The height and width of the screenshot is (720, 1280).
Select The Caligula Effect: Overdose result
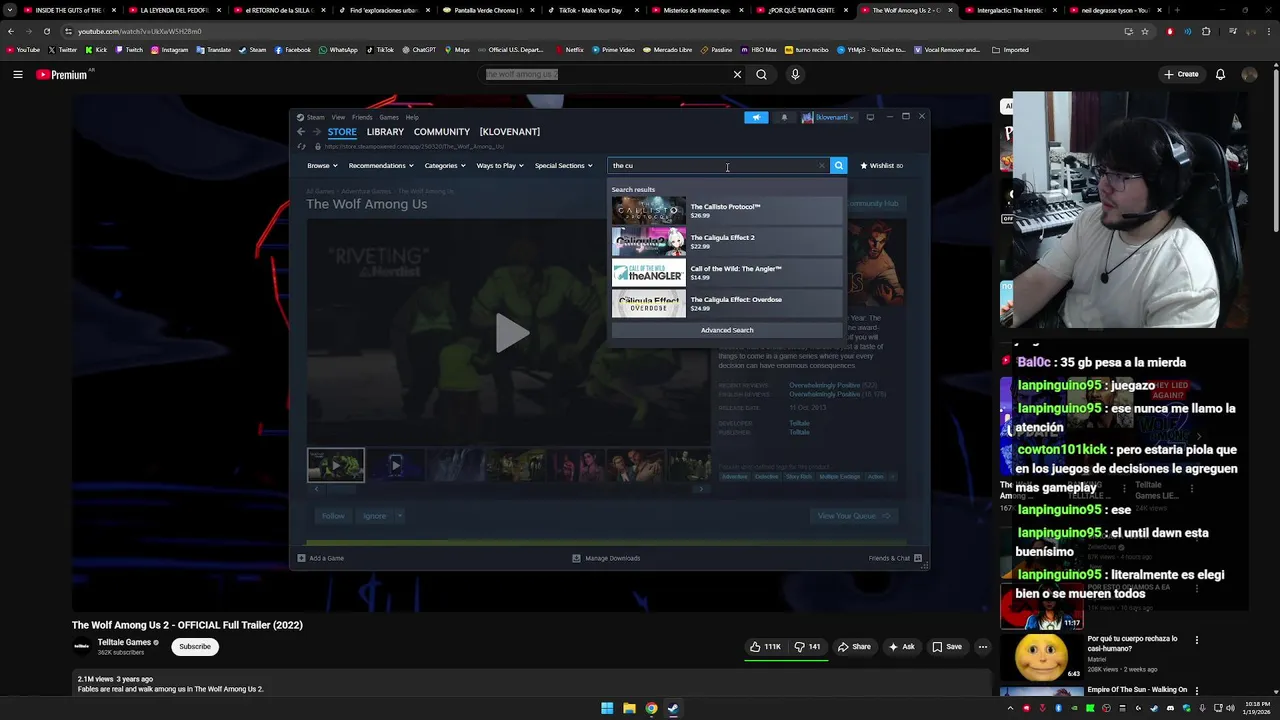coord(727,304)
